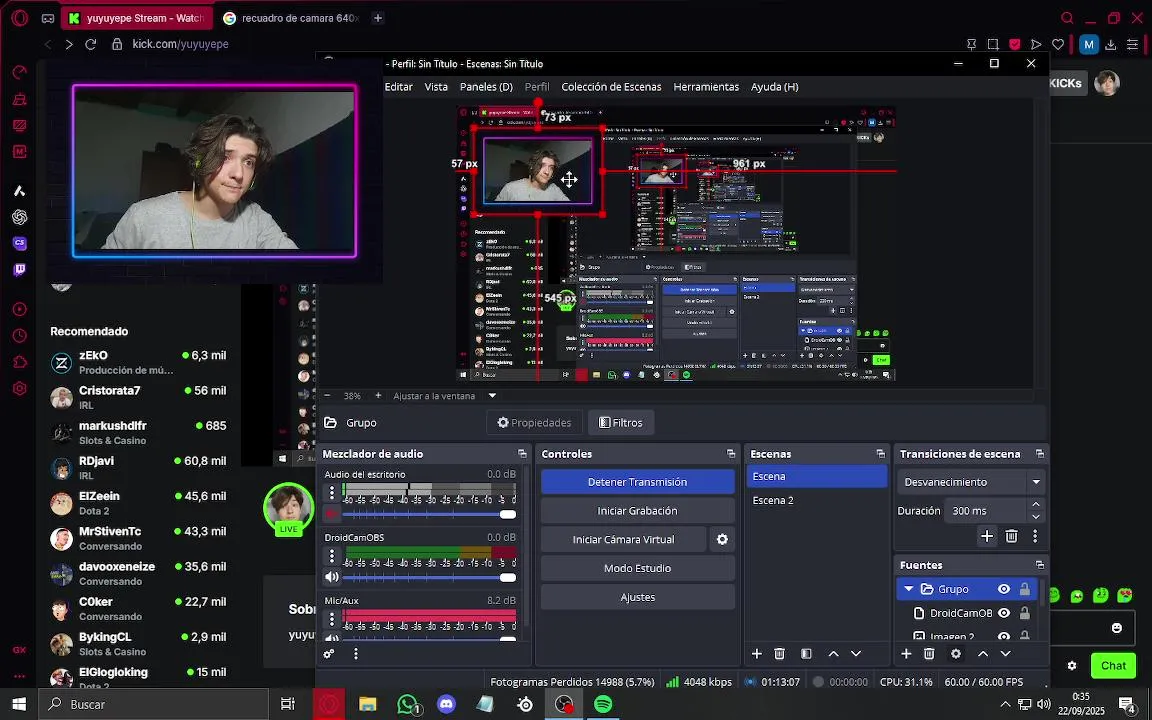
Task: Open Twitch panel in Opera sidebar
Action: point(20,270)
